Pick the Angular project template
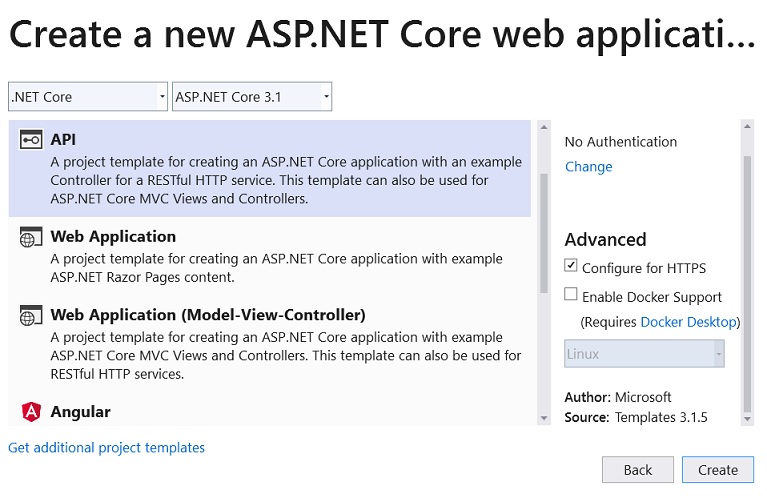The width and height of the screenshot is (767, 498). [x=270, y=412]
